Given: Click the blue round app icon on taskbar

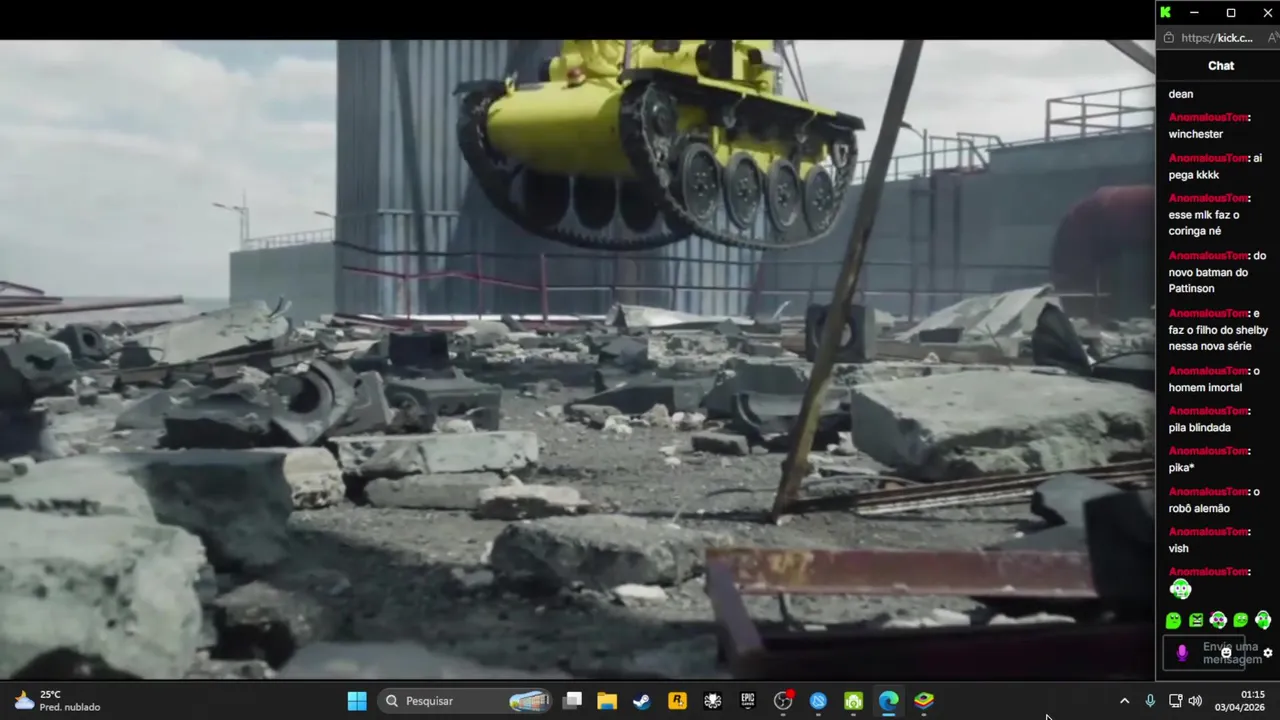Looking at the screenshot, I should (x=818, y=701).
